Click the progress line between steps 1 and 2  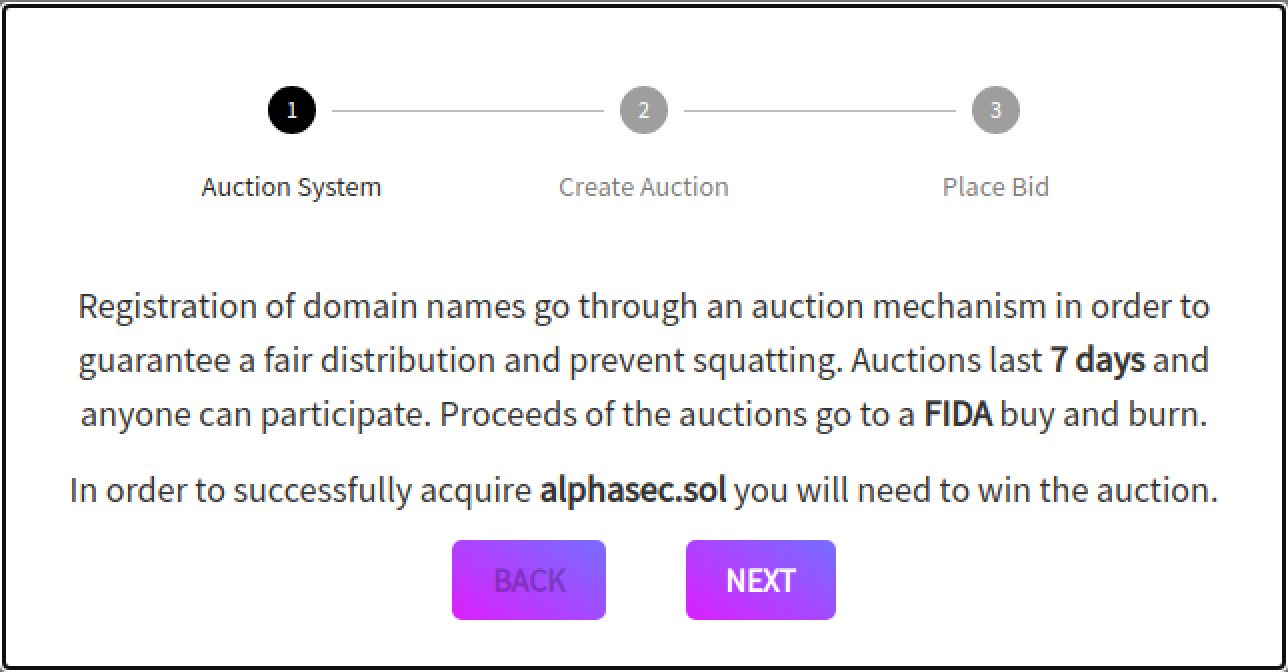468,110
